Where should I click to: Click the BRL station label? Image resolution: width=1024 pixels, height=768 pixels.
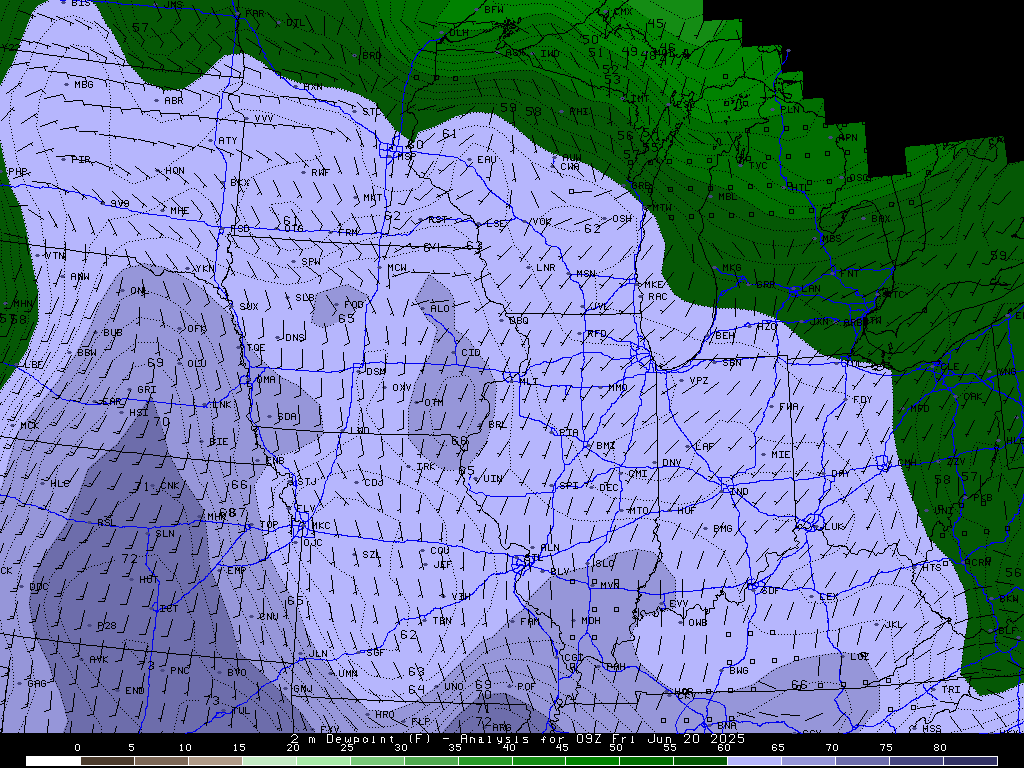tap(497, 425)
